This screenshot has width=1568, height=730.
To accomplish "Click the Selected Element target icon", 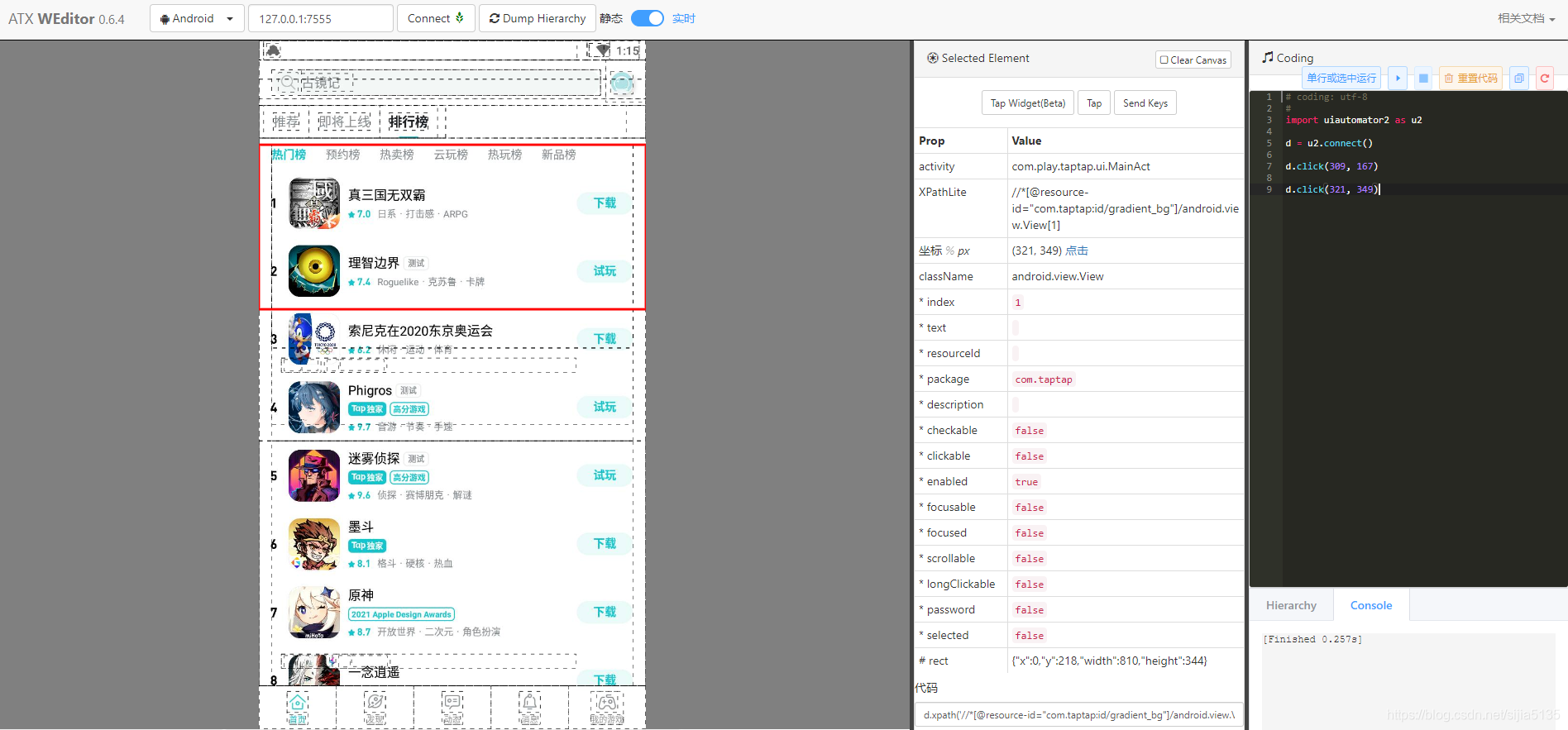I will click(933, 58).
